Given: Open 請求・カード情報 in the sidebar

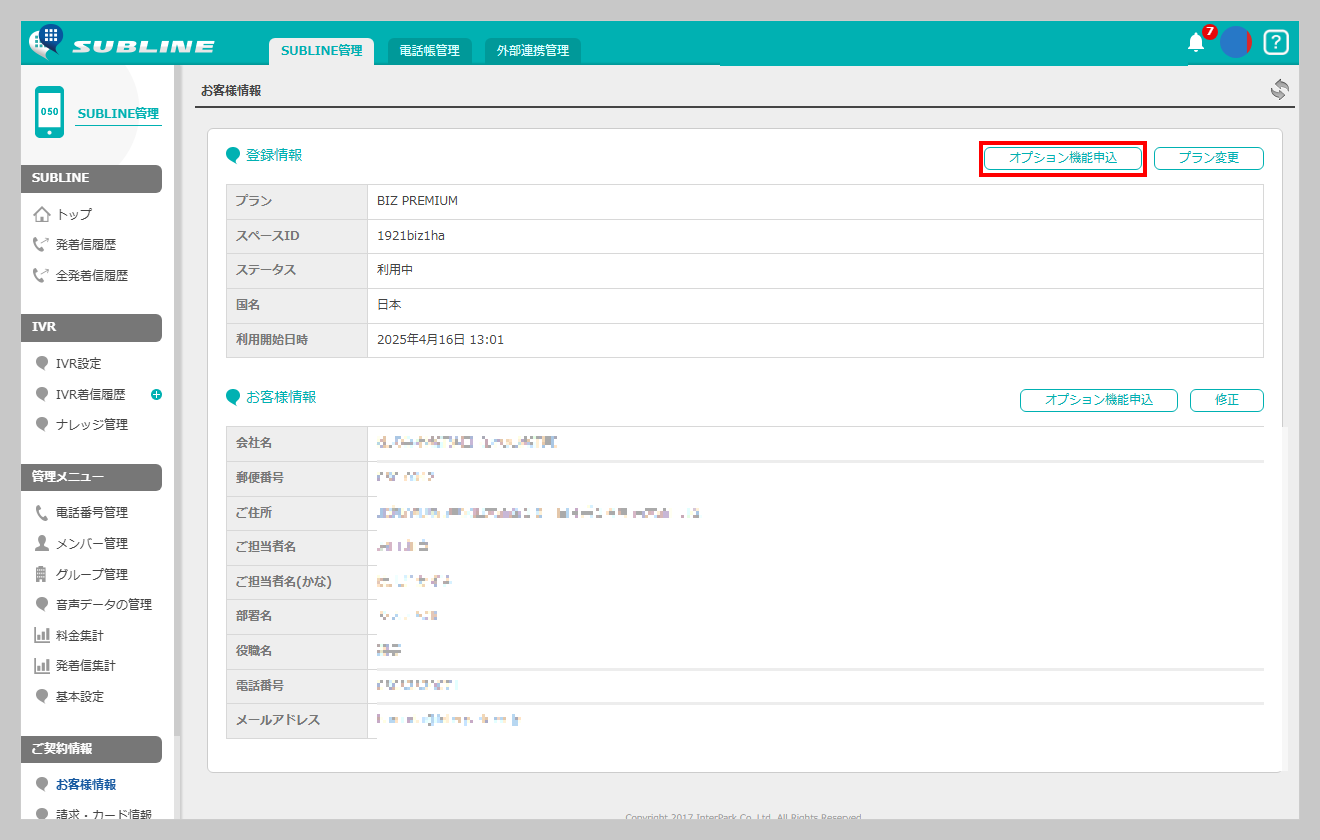Looking at the screenshot, I should 104,814.
